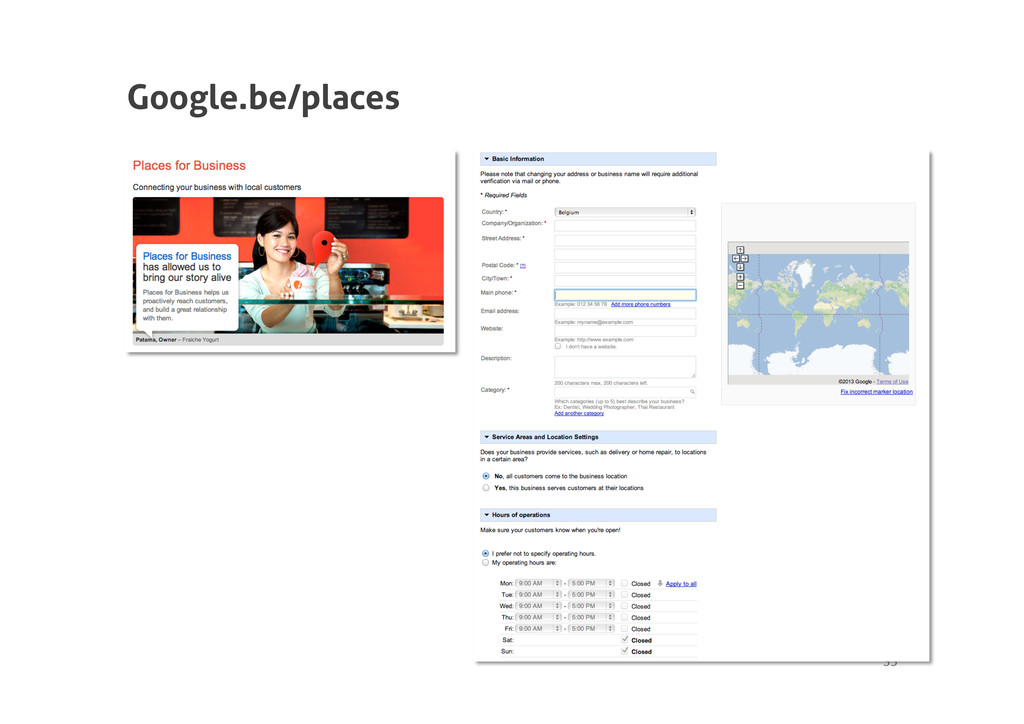Click the Category search field
The height and width of the screenshot is (724, 1024).
click(x=625, y=392)
